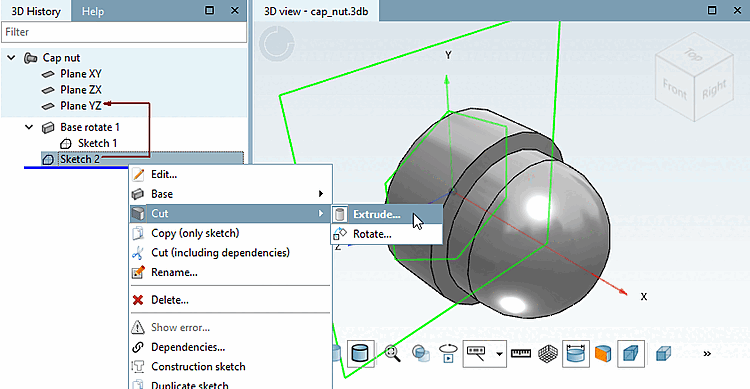Click the Cap nut part icon
Viewport: 750px width, 389px height.
pyautogui.click(x=31, y=58)
